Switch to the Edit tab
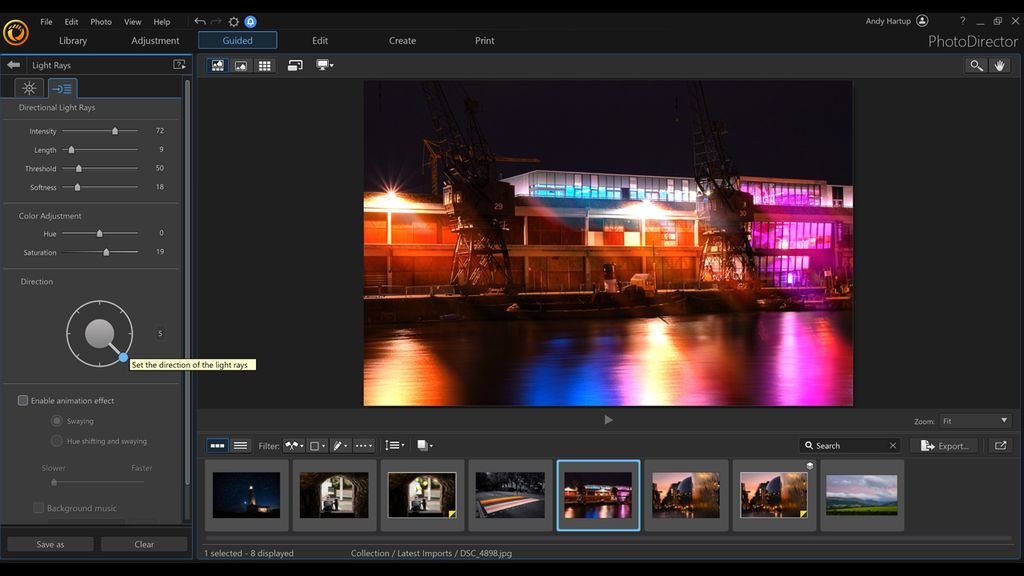Screen dimensions: 1024x576 click(x=320, y=40)
